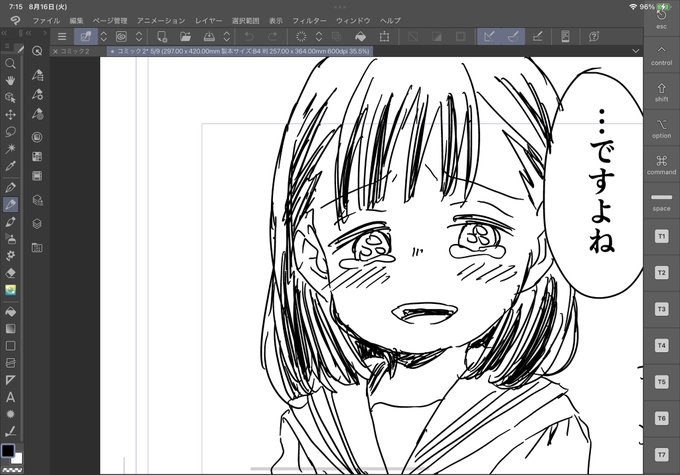Click the Save icon in command bar

pos(209,36)
